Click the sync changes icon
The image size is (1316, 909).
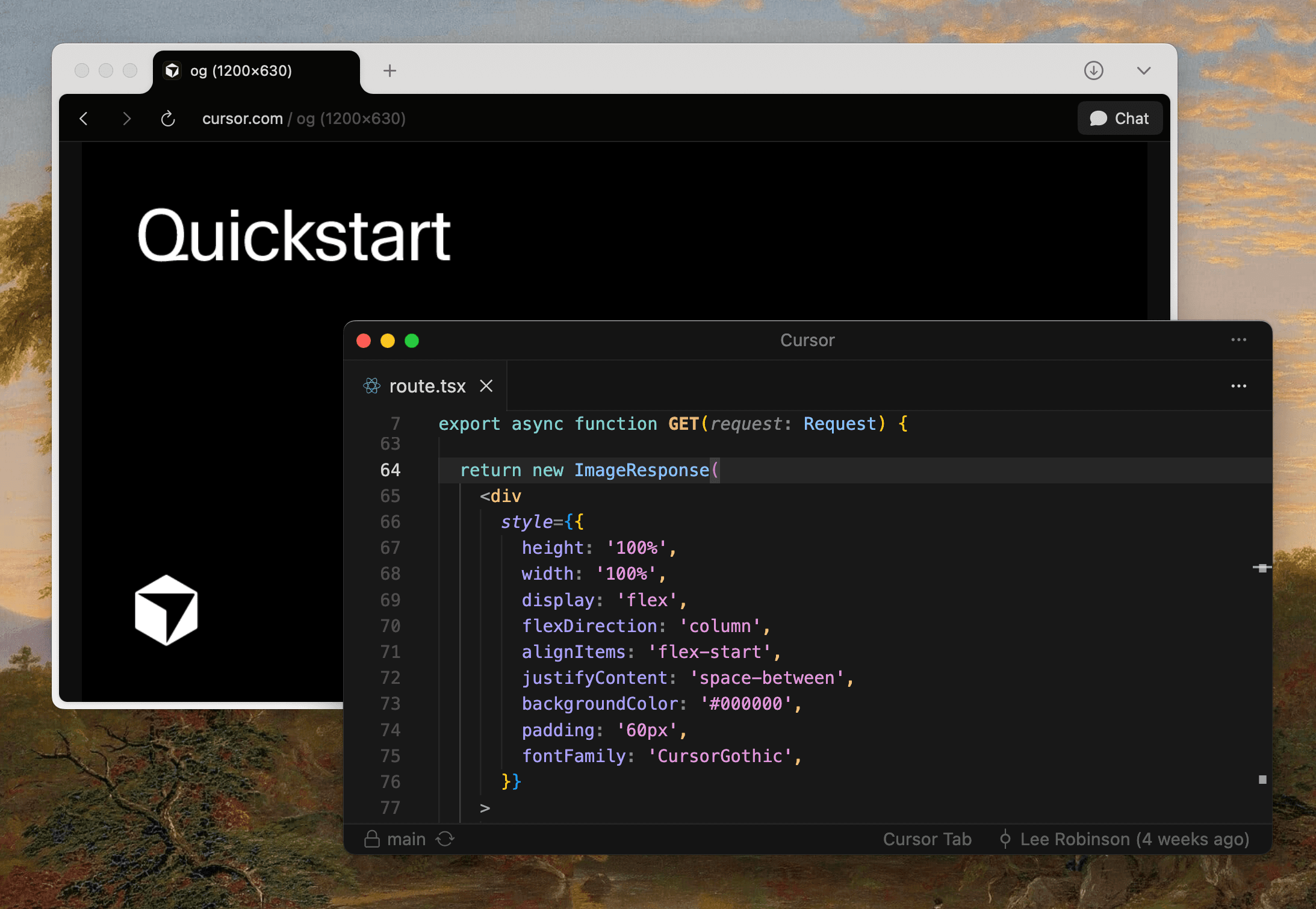click(445, 839)
